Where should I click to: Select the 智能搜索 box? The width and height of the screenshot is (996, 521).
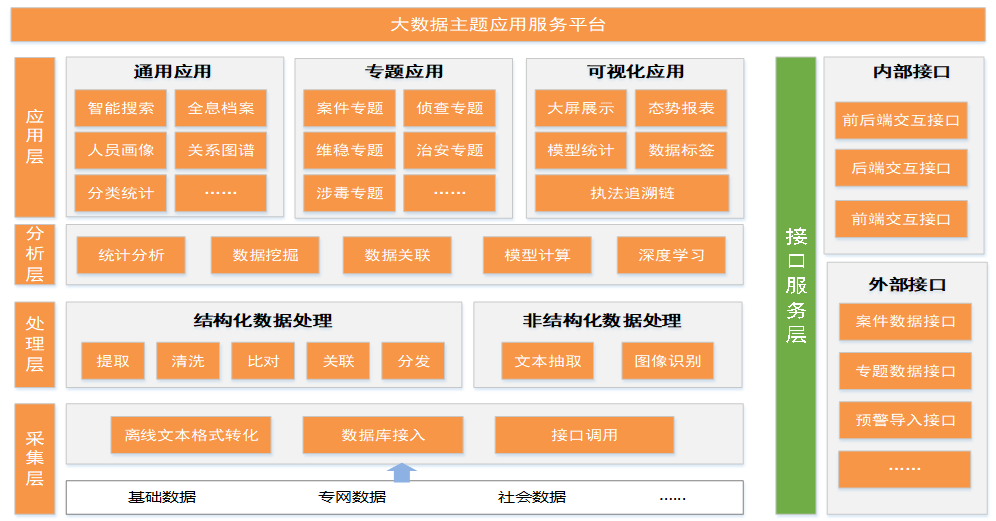121,108
